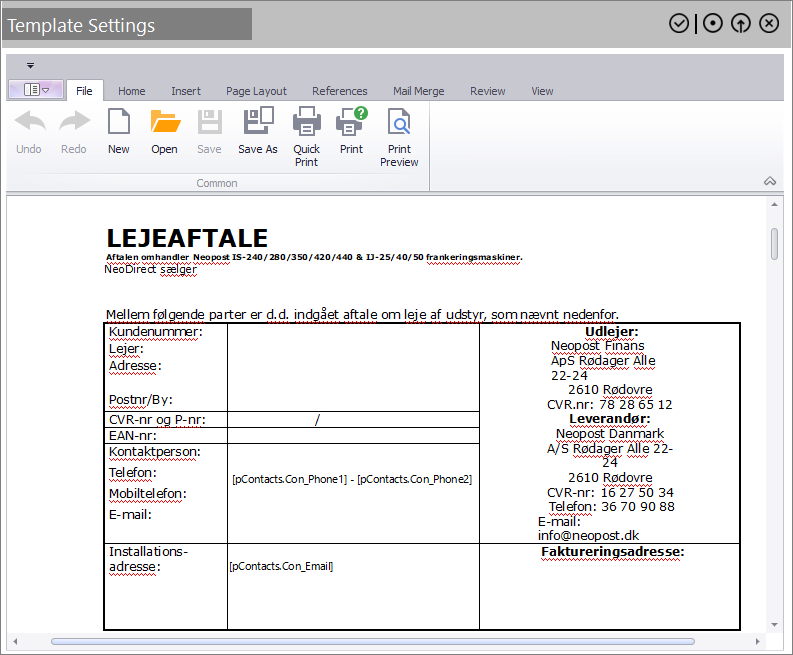Open a file with the folder icon
Viewport: 793px width, 655px height.
click(165, 122)
